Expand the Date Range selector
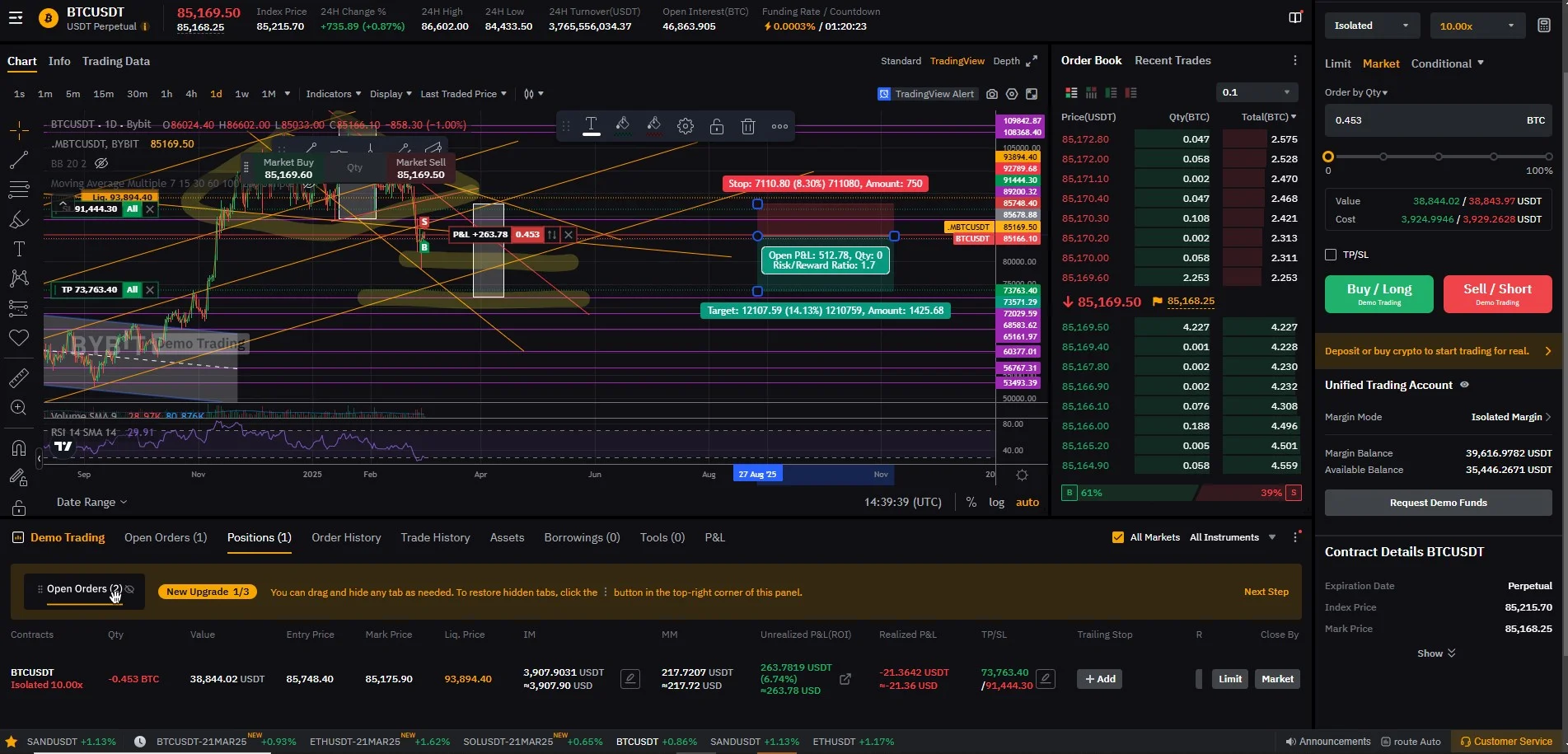The width and height of the screenshot is (1568, 754). coord(92,502)
